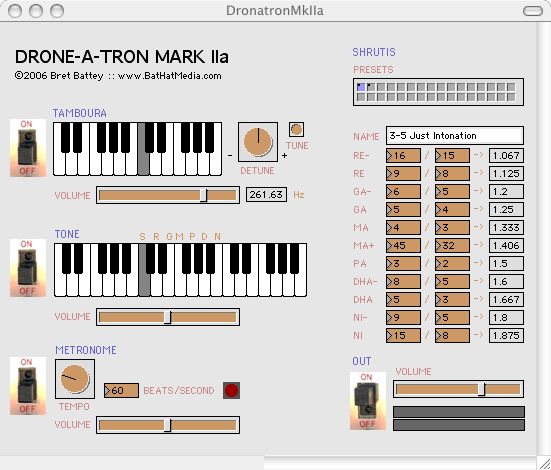Click the RE- ratio result 1.067
The width and height of the screenshot is (551, 470).
point(506,155)
